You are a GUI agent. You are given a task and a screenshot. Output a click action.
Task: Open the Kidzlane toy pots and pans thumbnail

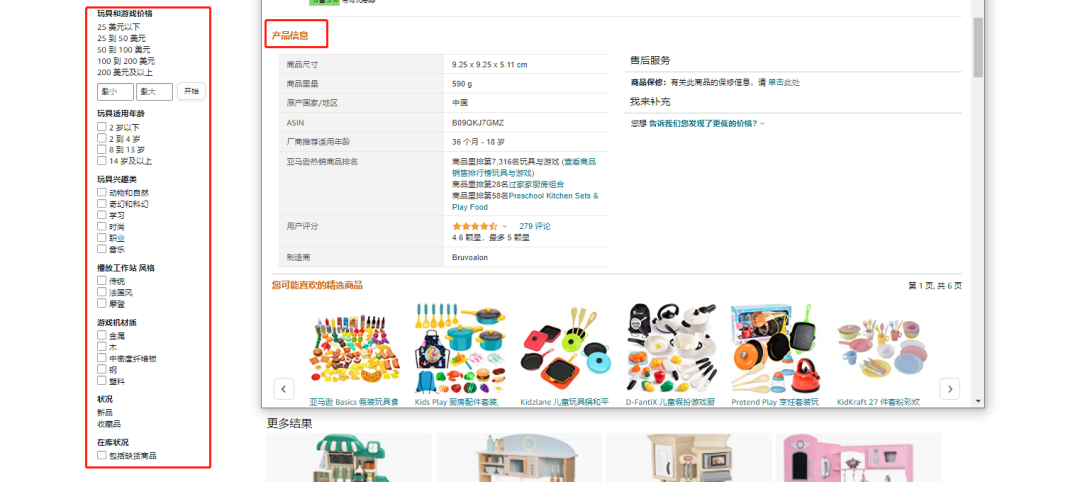(x=565, y=348)
